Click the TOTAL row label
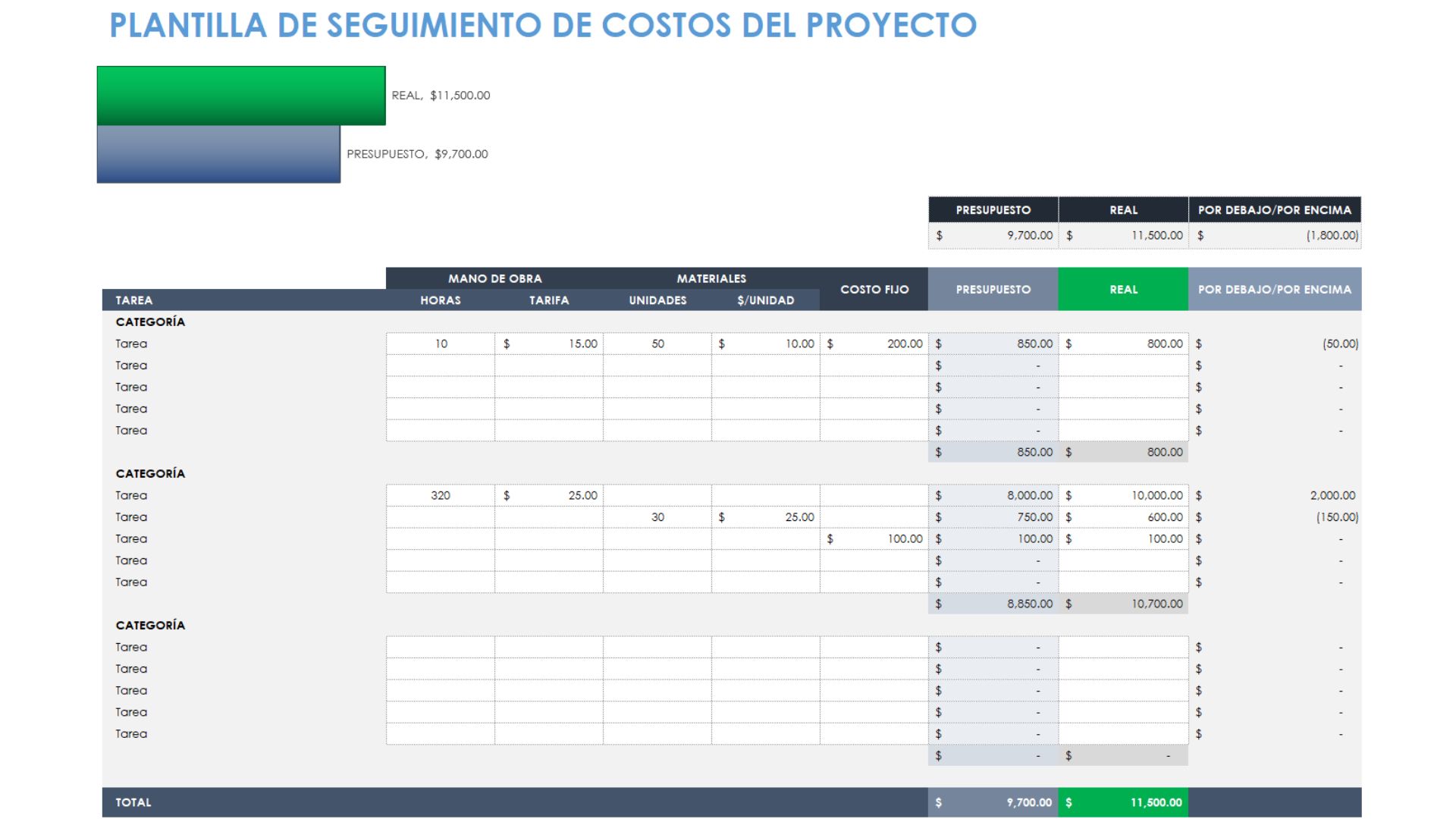 point(133,802)
